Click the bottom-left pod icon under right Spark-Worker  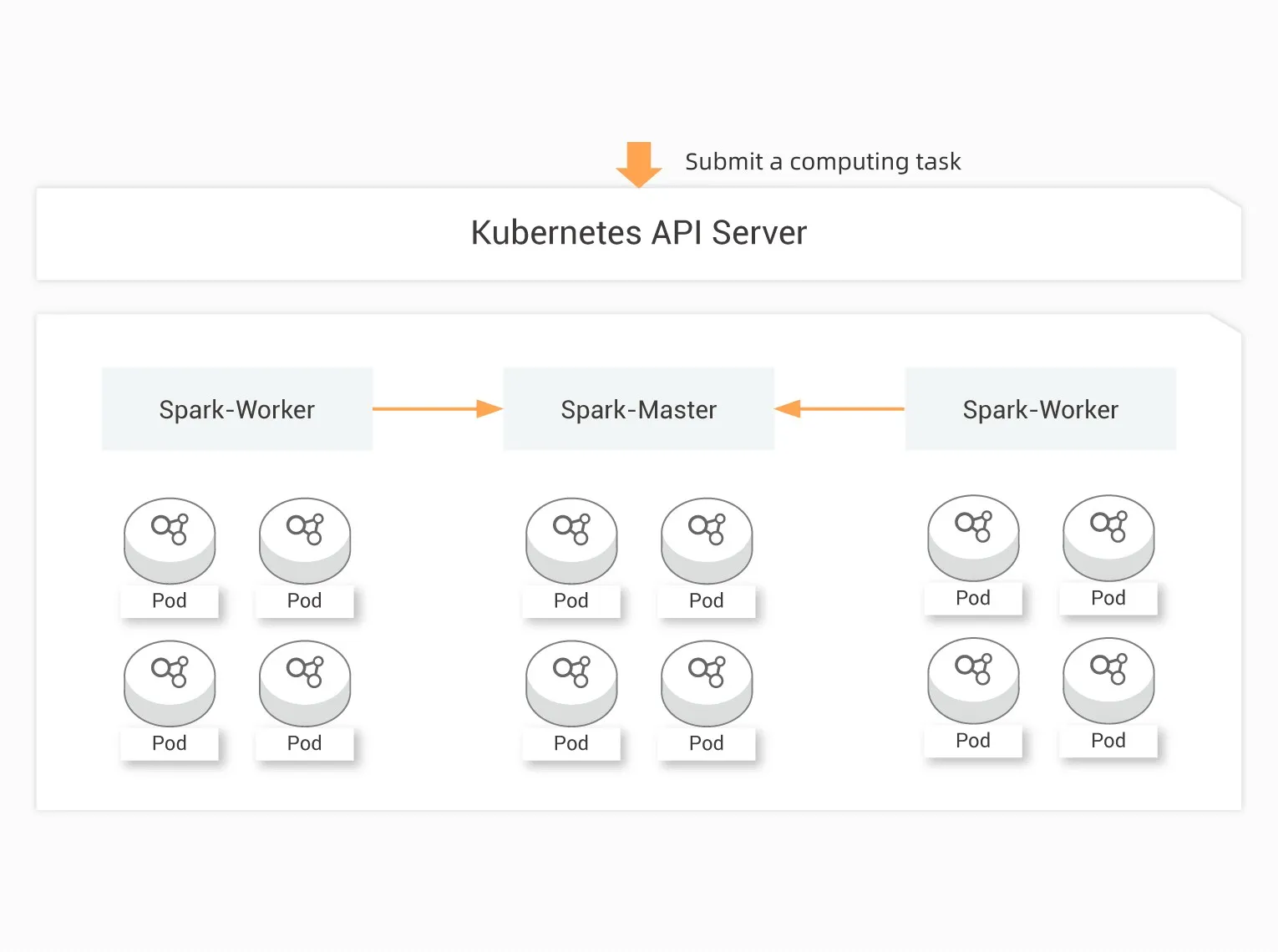973,680
